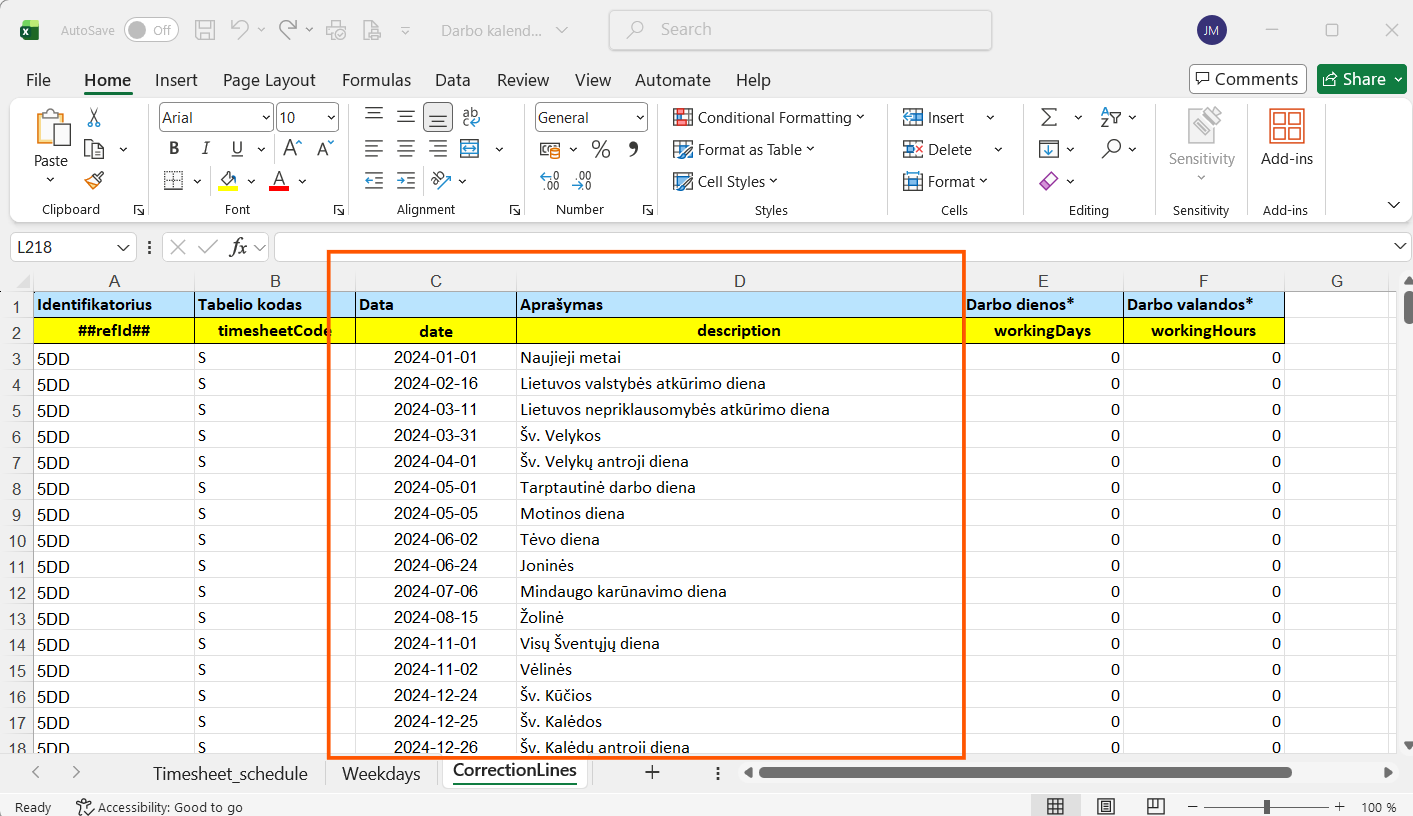Open the Comments pane

tap(1246, 79)
